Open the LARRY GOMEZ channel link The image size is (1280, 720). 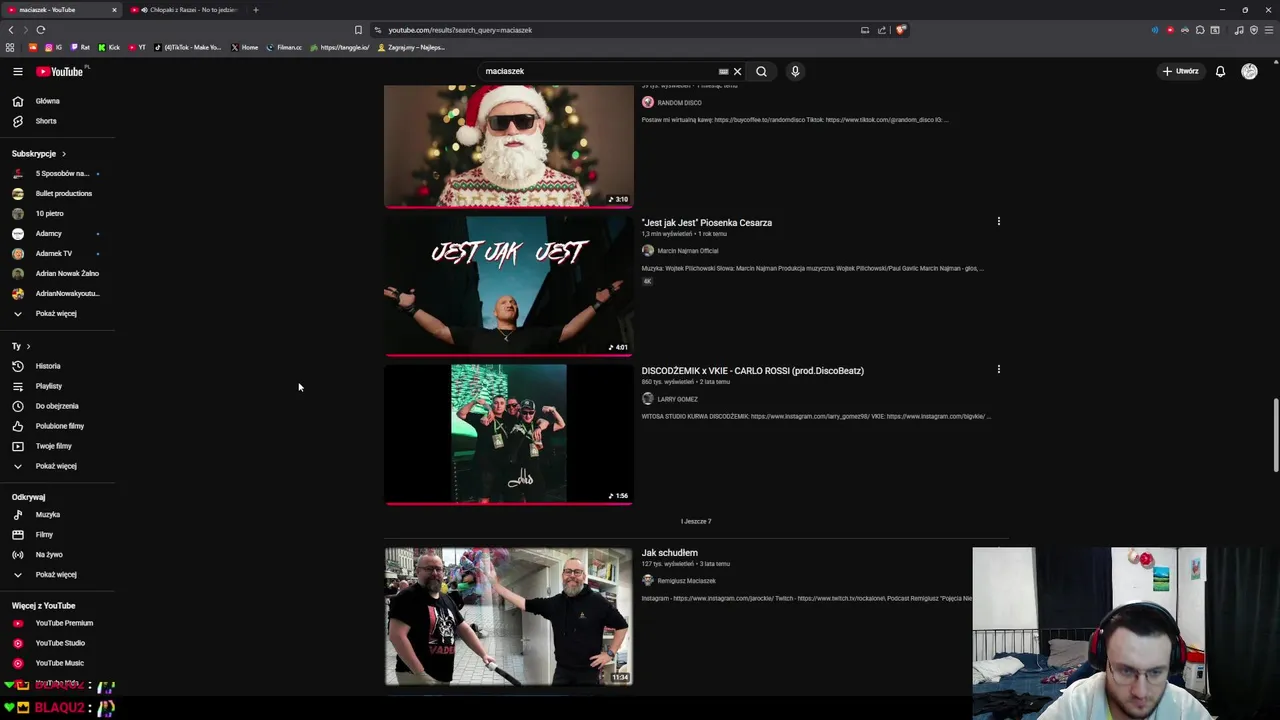(x=677, y=399)
